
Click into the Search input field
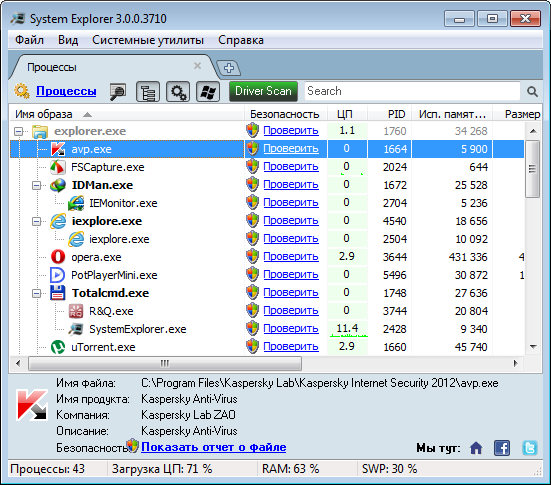click(x=412, y=91)
